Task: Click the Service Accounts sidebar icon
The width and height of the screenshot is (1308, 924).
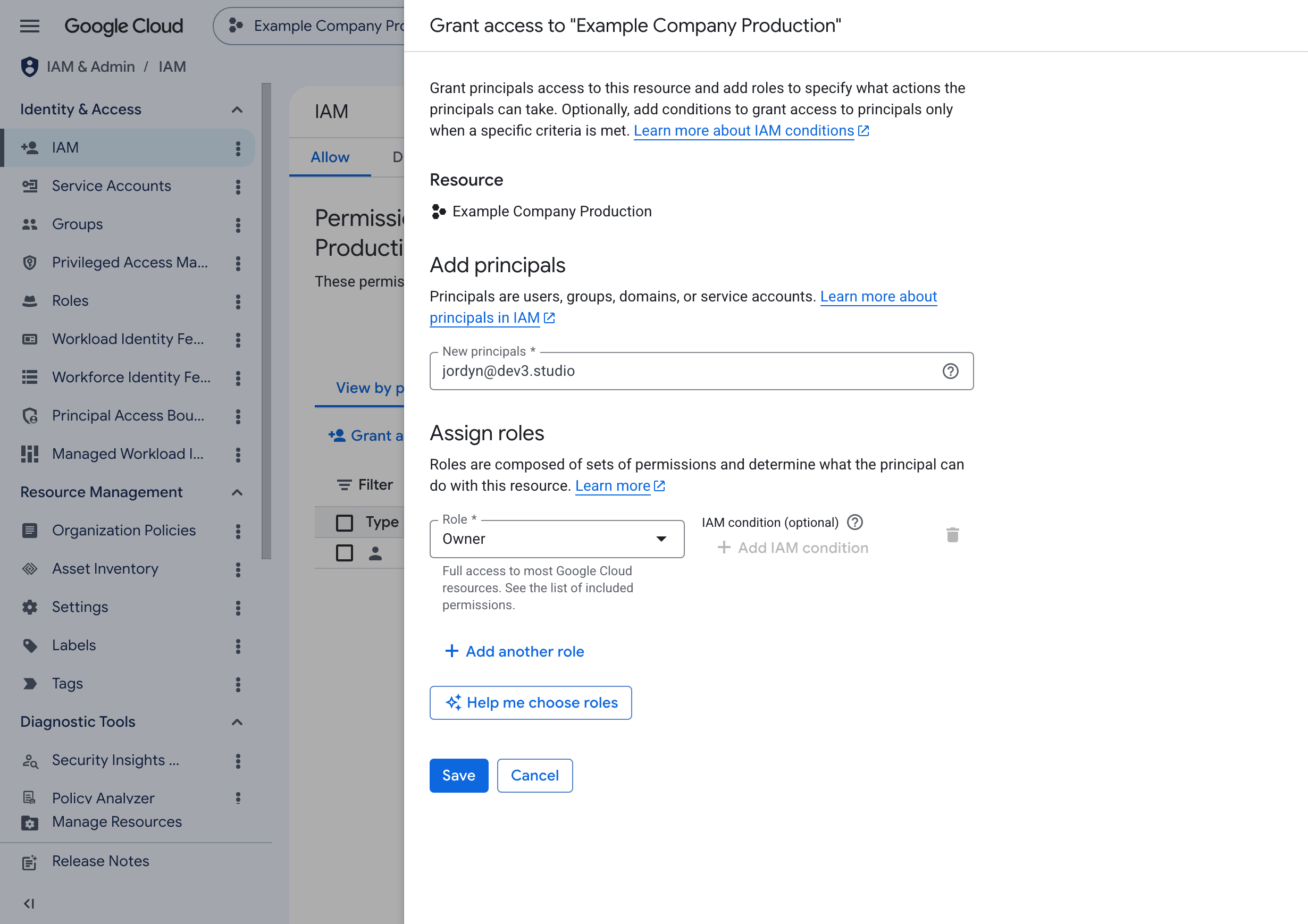Action: tap(30, 186)
